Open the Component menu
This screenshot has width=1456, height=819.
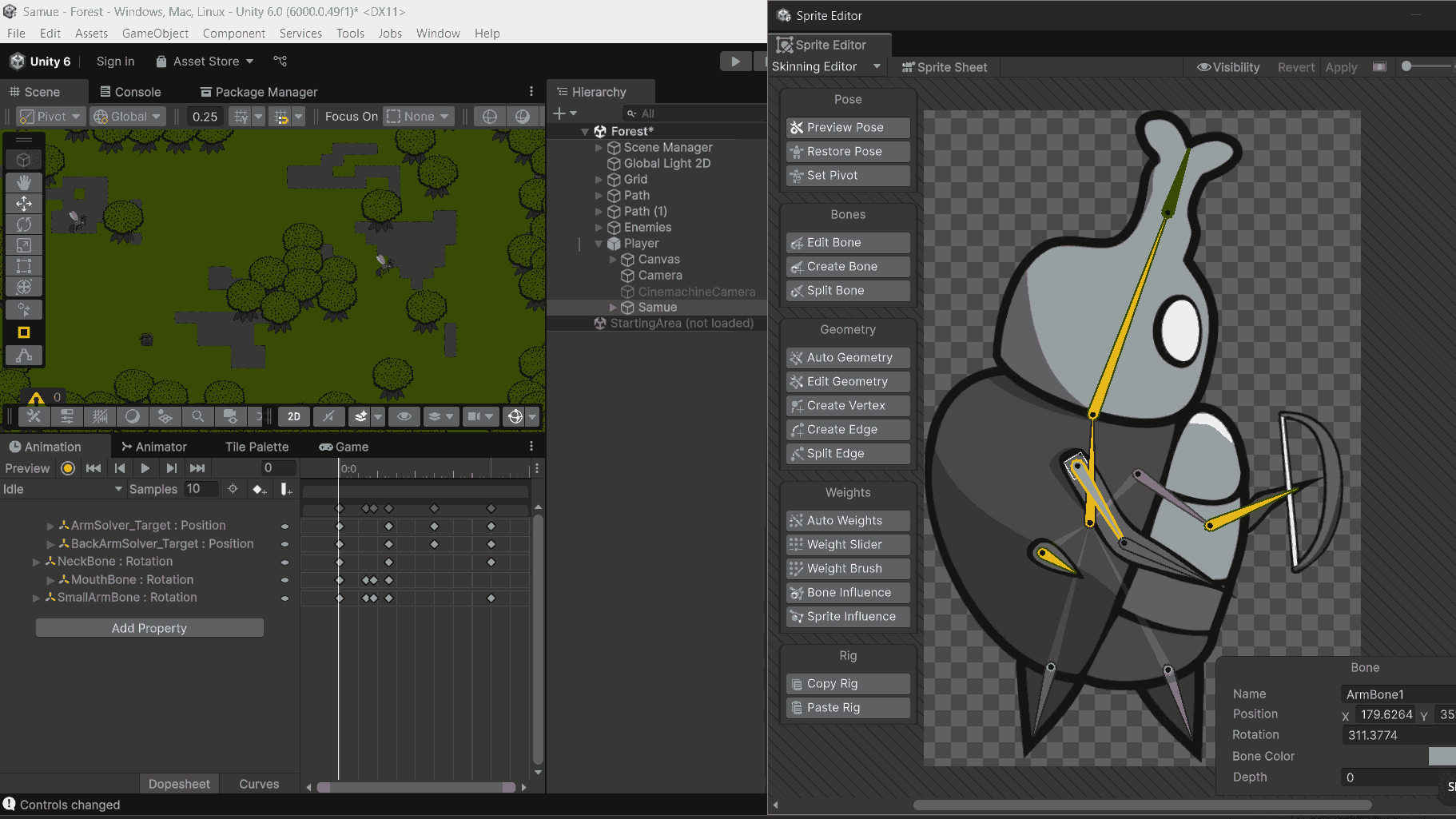pyautogui.click(x=233, y=34)
